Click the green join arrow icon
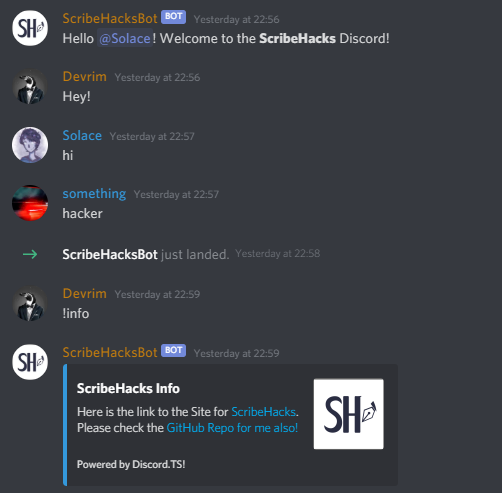Screen dimensions: 502x493 (30, 255)
